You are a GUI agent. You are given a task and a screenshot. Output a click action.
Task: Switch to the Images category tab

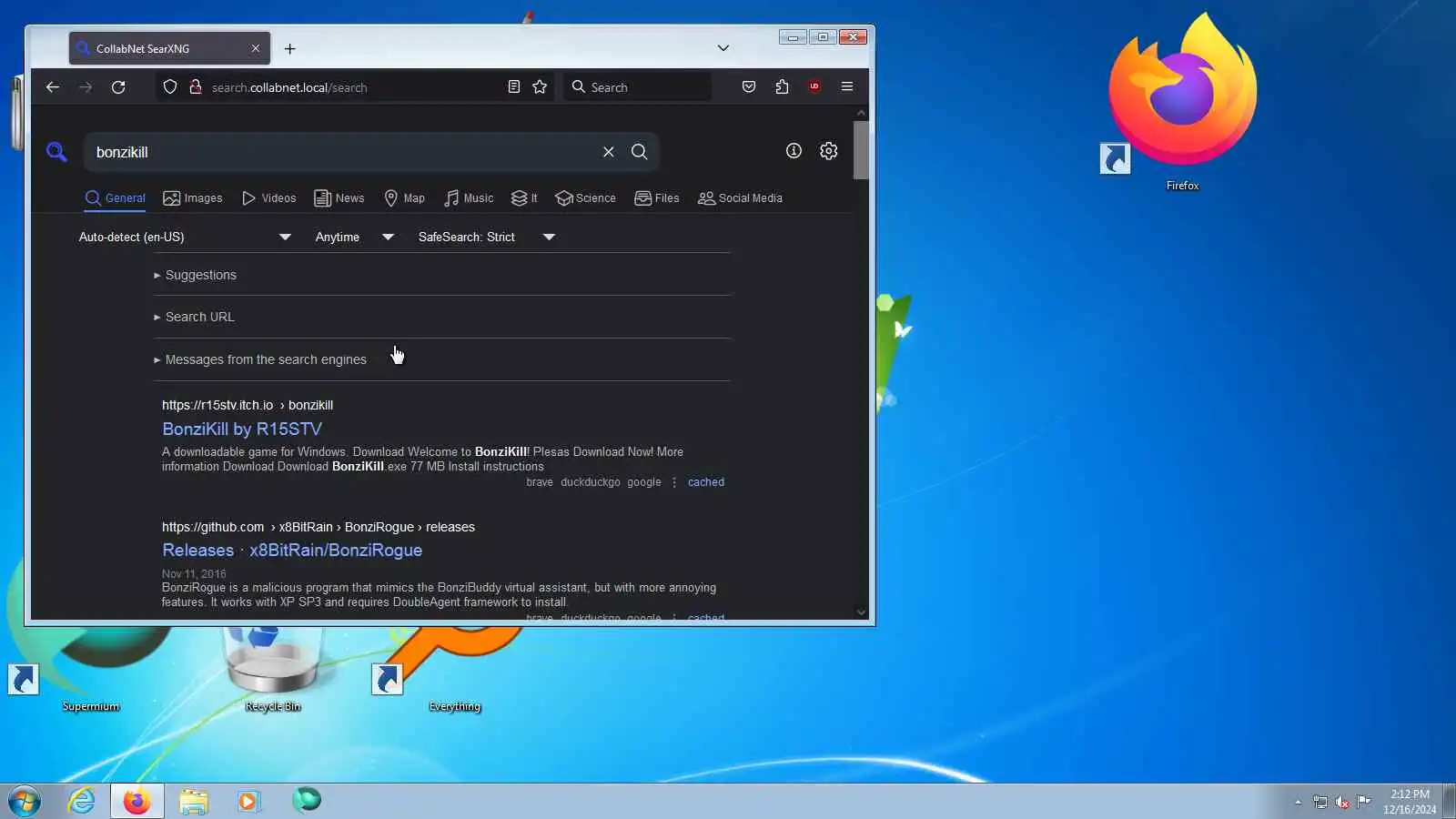pyautogui.click(x=192, y=198)
